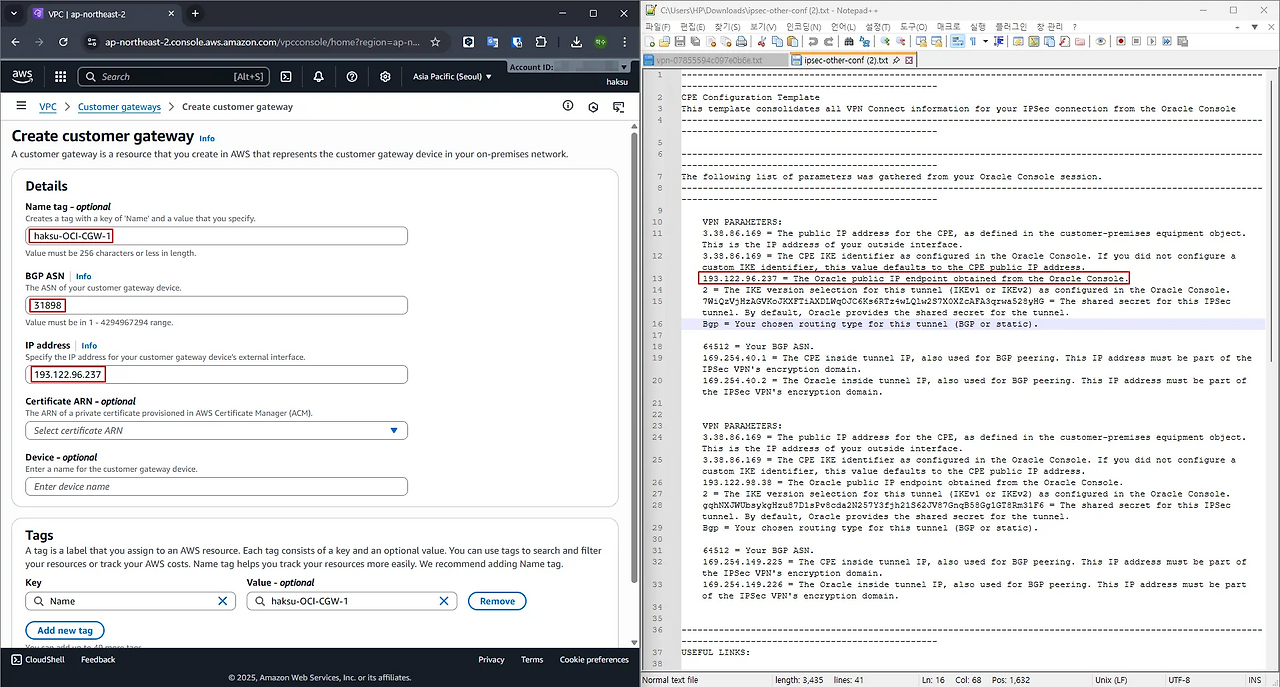Bookmark this page with the star icon

435,42
